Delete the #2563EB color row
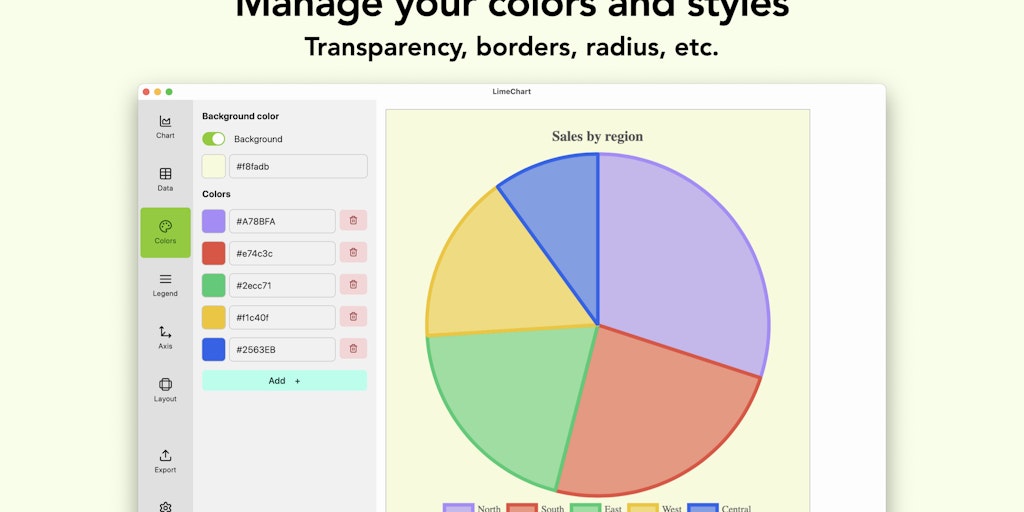 click(353, 349)
